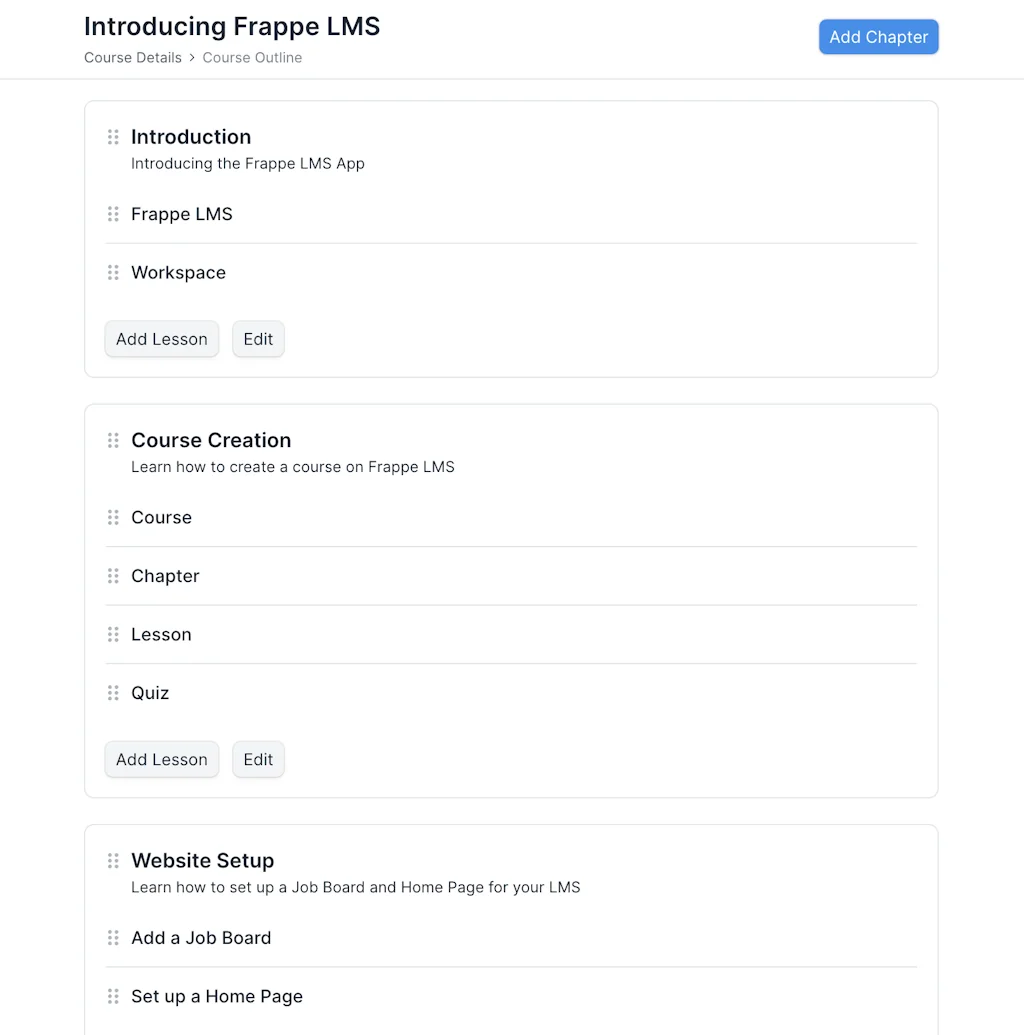
Task: Click drag handle next to Add a Job Board
Action: (113, 938)
